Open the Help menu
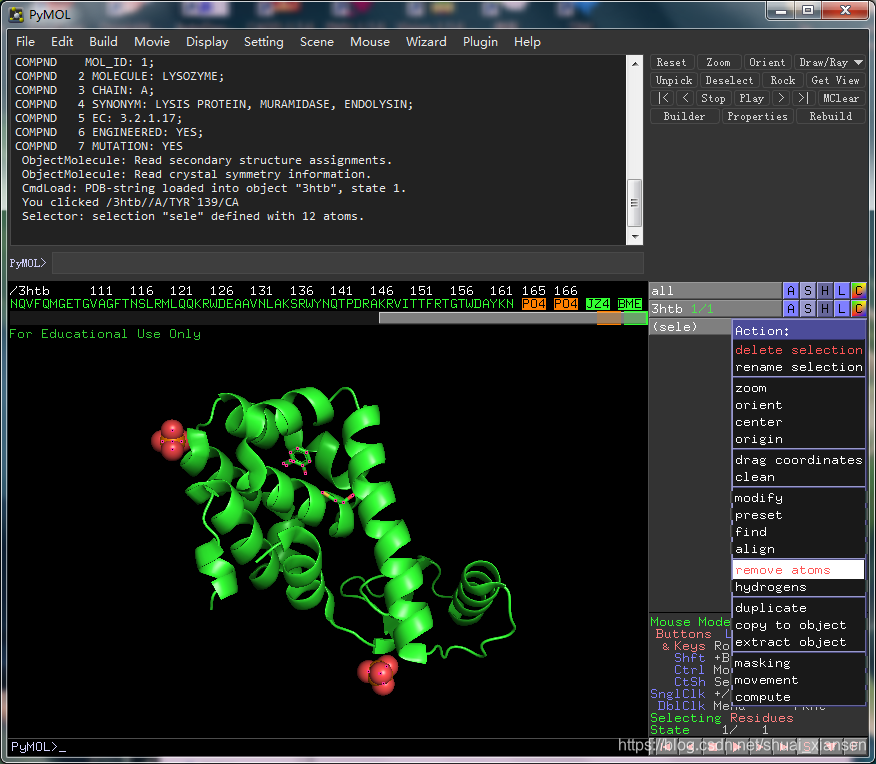This screenshot has height=764, width=876. click(527, 42)
